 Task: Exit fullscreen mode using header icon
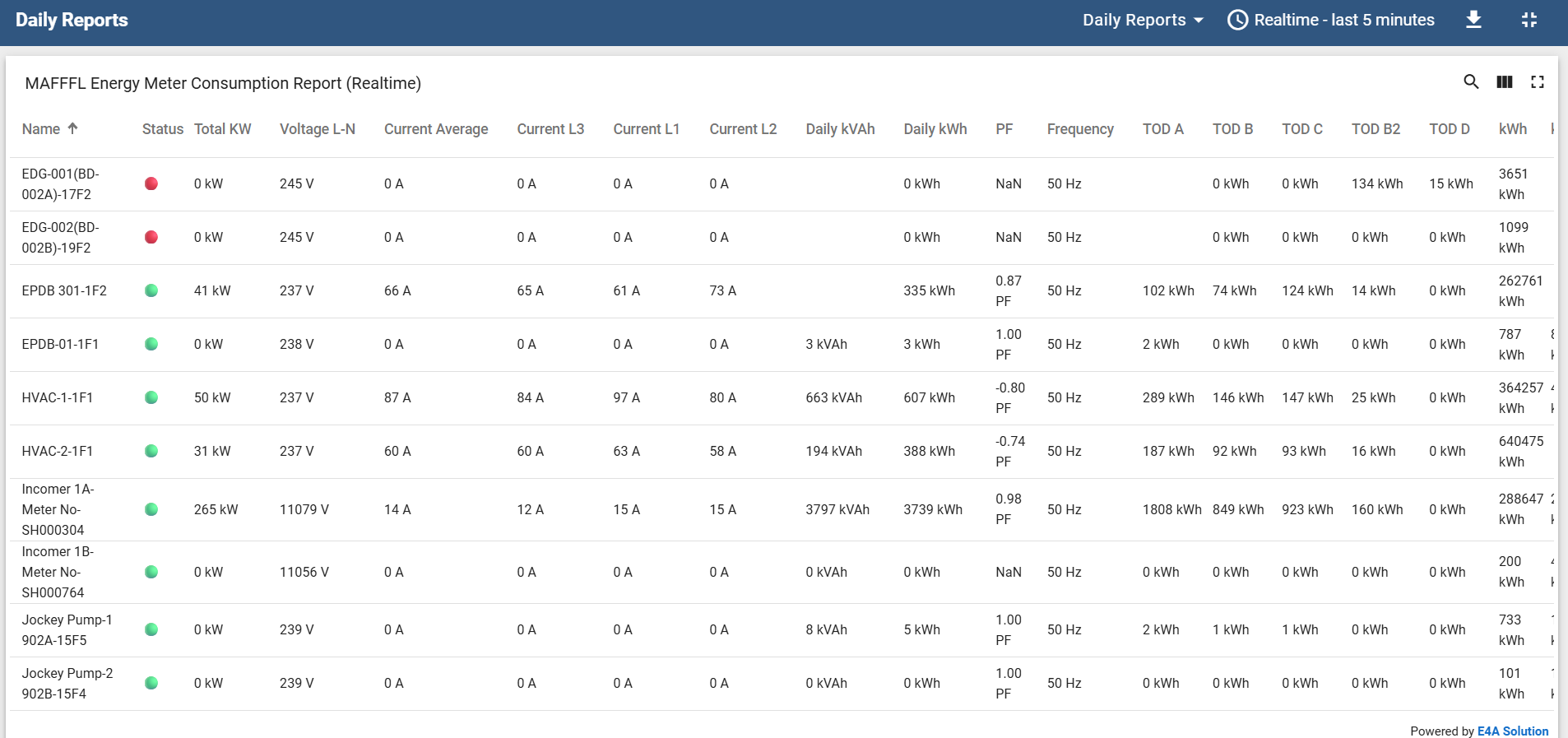pyautogui.click(x=1529, y=20)
